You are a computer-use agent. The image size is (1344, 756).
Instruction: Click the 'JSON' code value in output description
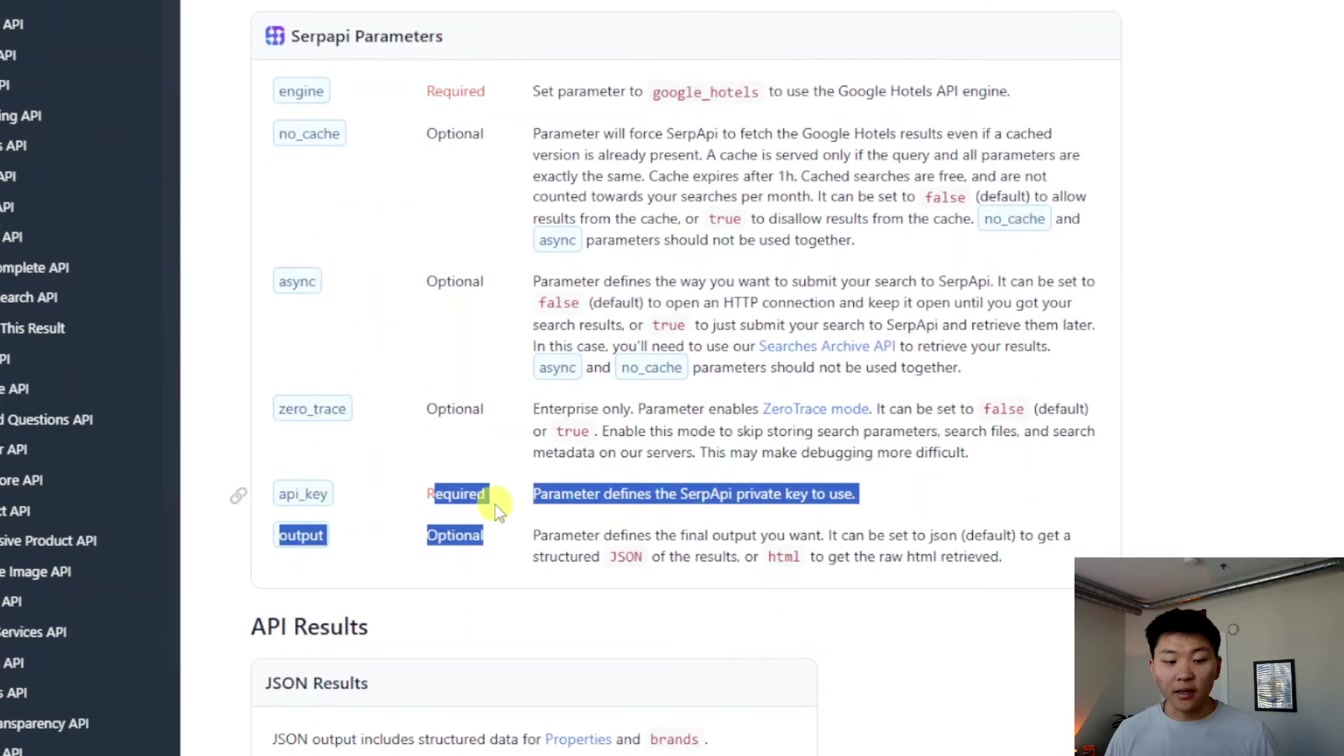pos(626,557)
